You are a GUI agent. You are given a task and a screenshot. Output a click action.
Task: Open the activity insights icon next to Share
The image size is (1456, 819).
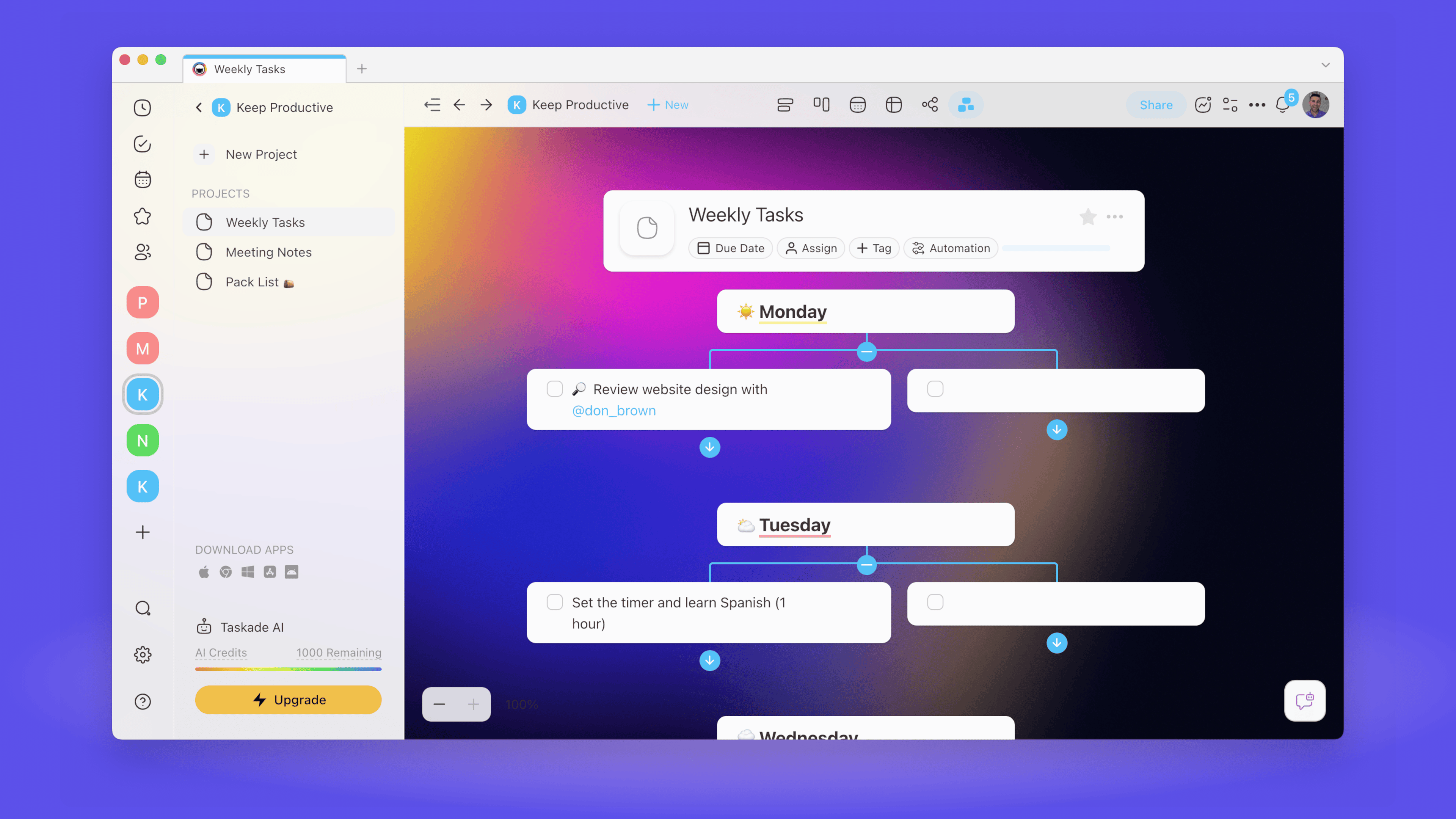1203,105
